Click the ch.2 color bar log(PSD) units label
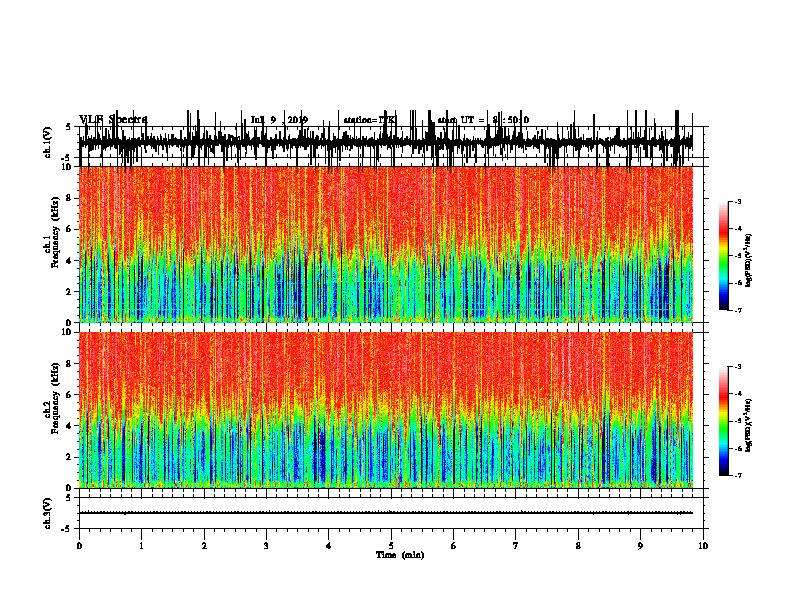Image resolution: width=792 pixels, height=612 pixels. point(749,425)
